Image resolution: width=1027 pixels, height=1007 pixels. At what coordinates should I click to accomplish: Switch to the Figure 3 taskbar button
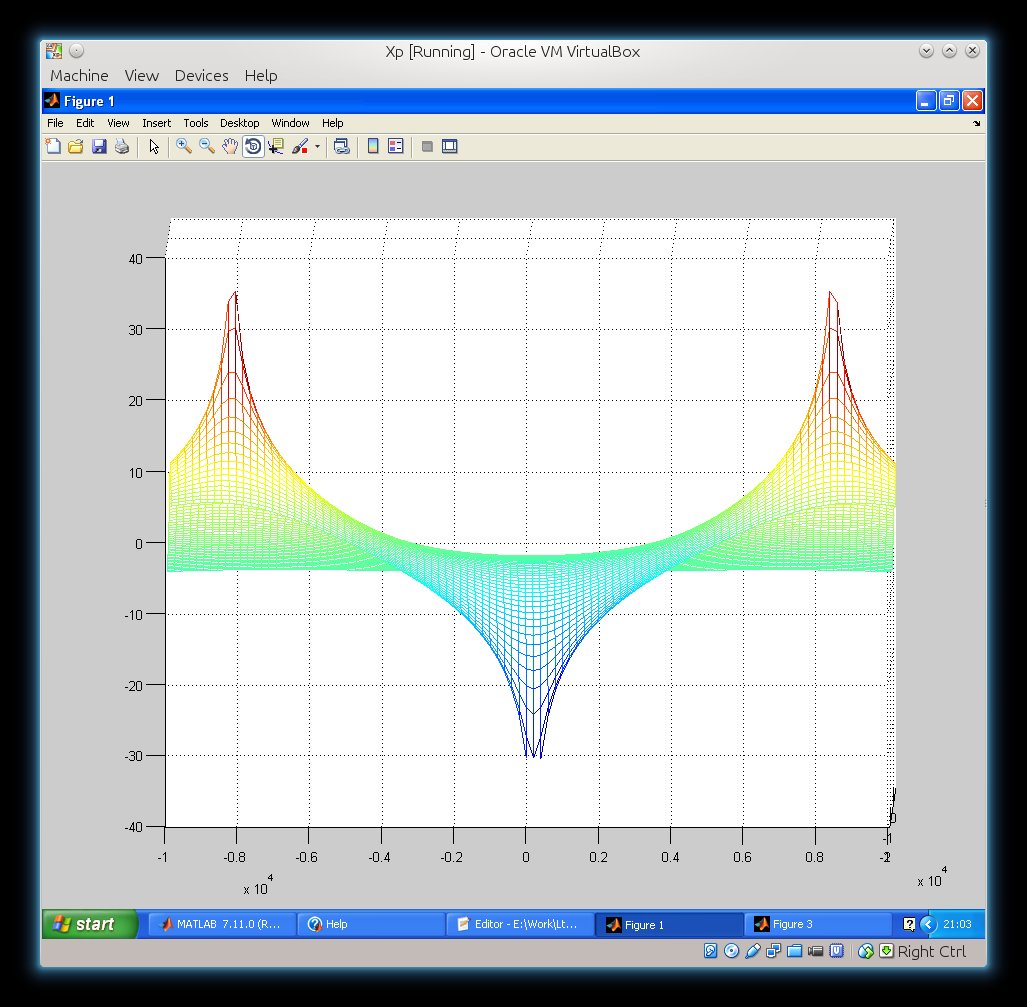[817, 924]
